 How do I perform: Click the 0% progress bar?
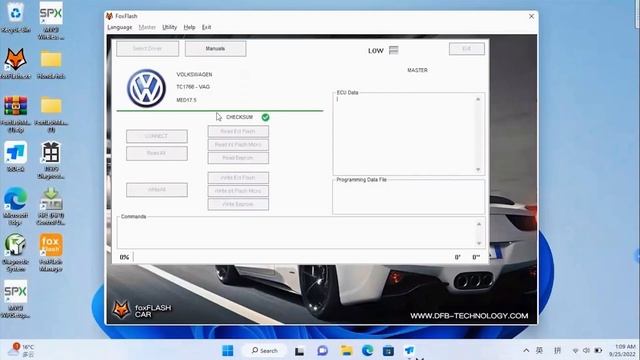(292, 257)
